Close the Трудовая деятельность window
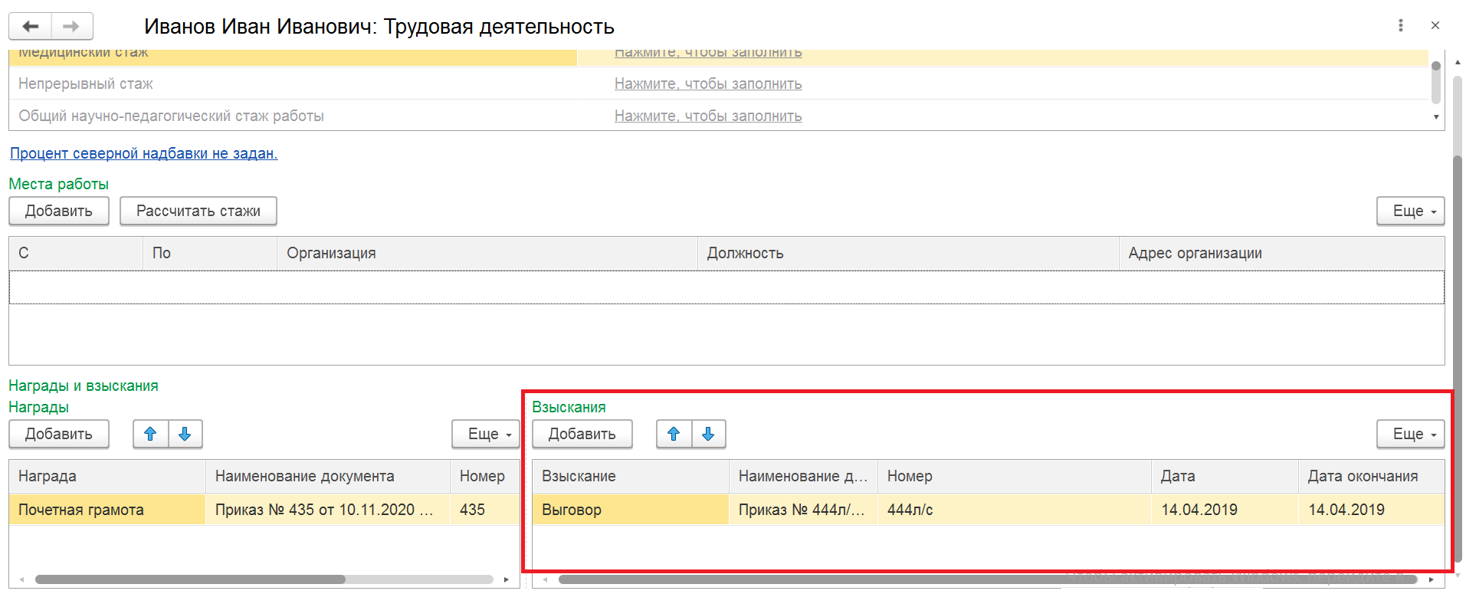Viewport: 1471px width, 597px height. click(x=1436, y=26)
